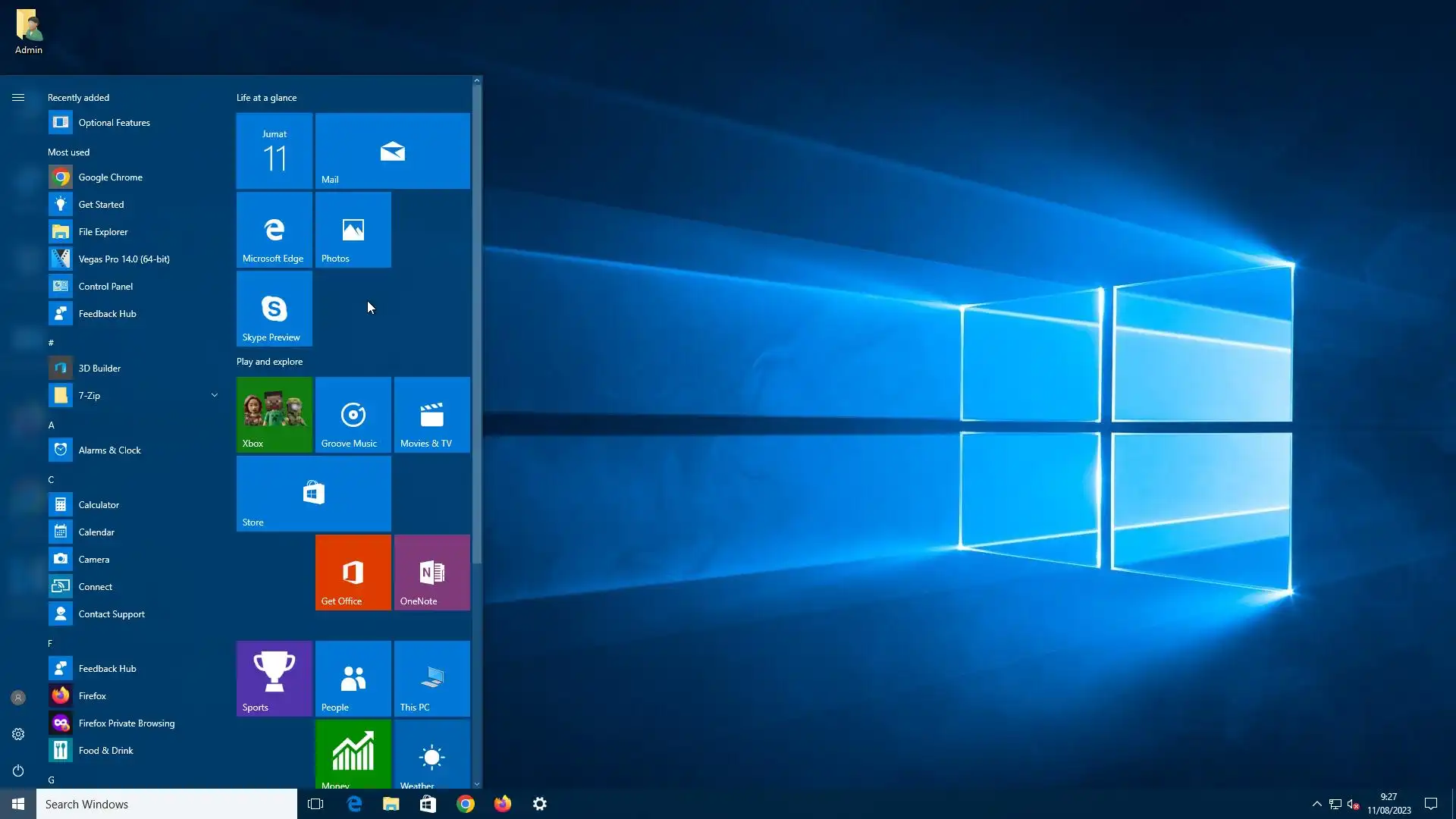Image resolution: width=1456 pixels, height=819 pixels.
Task: Open the Skype Preview tile
Action: 274,309
